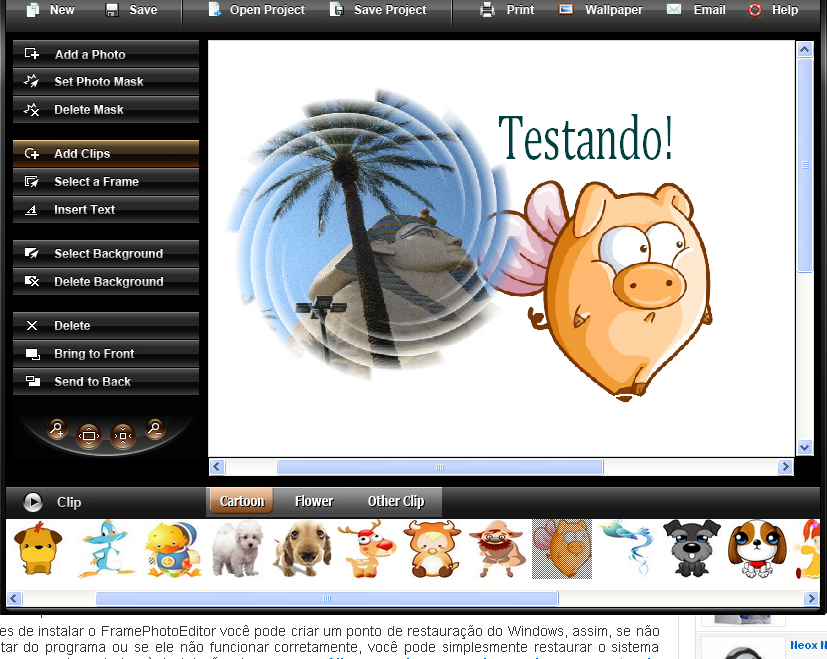Click the clip strip horizontal scrollbar thumb
The image size is (827, 659).
pyautogui.click(x=327, y=598)
